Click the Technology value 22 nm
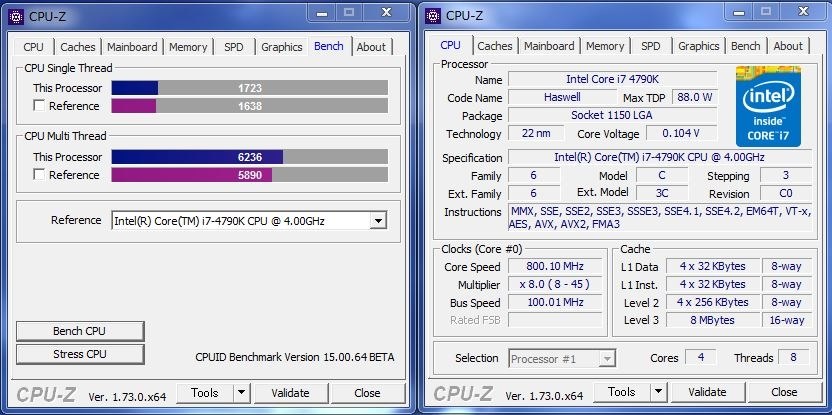This screenshot has width=832, height=415. point(536,133)
